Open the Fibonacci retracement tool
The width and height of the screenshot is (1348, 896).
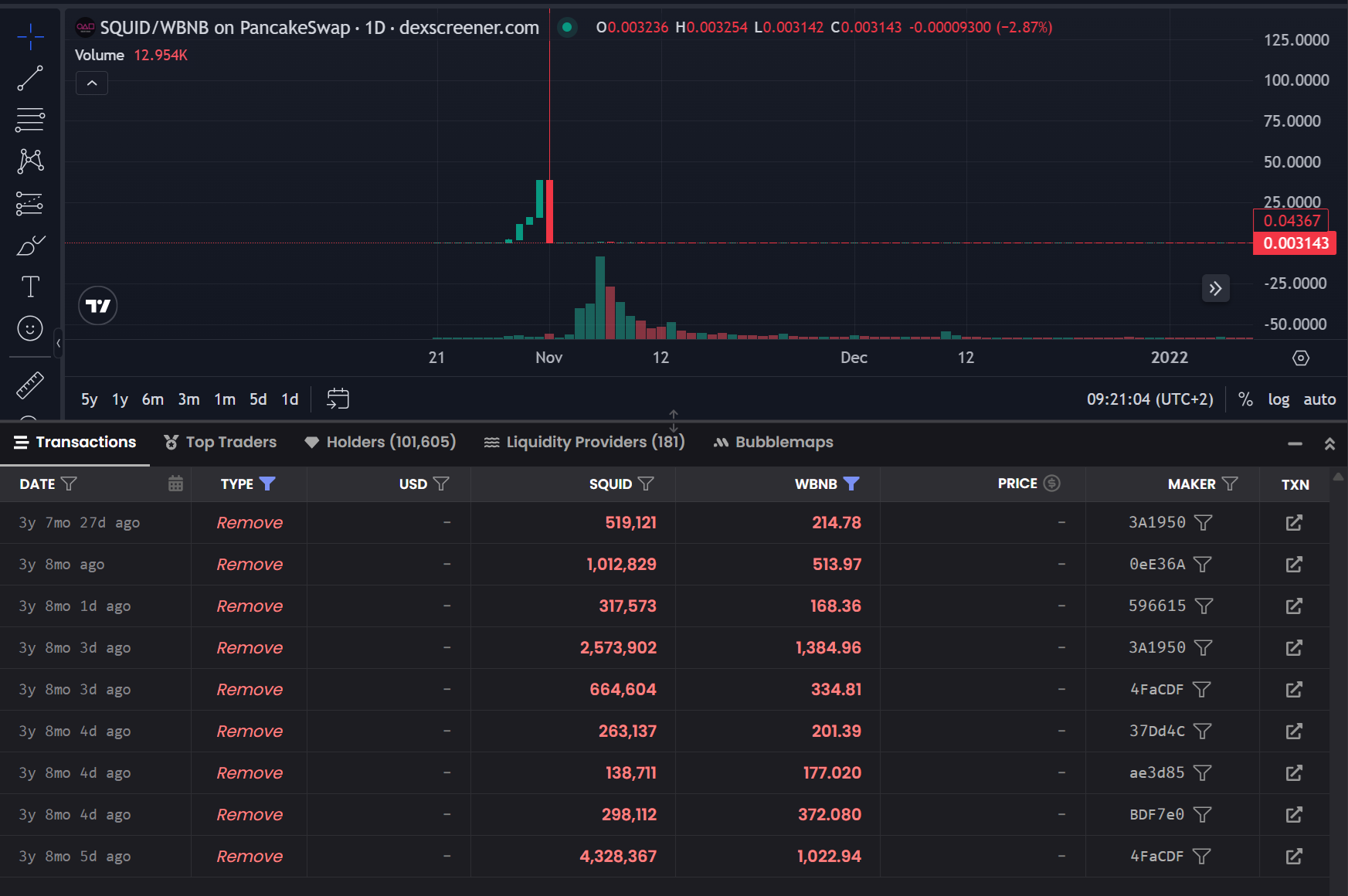pyautogui.click(x=30, y=120)
